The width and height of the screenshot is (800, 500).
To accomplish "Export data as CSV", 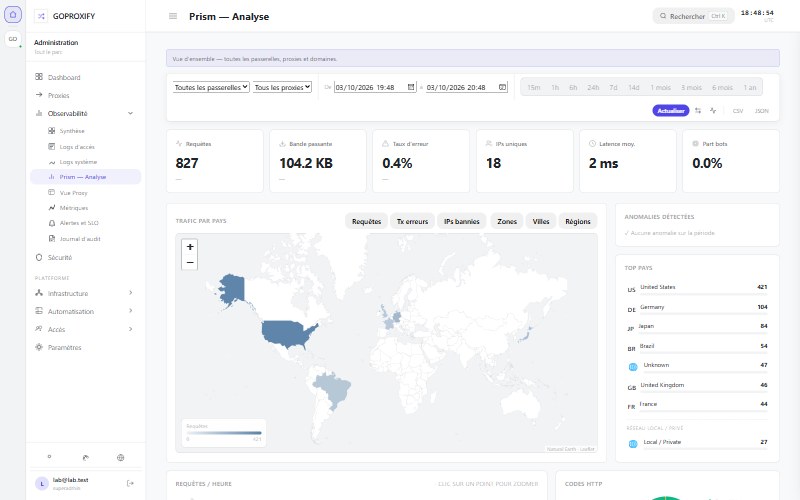I will (x=738, y=111).
